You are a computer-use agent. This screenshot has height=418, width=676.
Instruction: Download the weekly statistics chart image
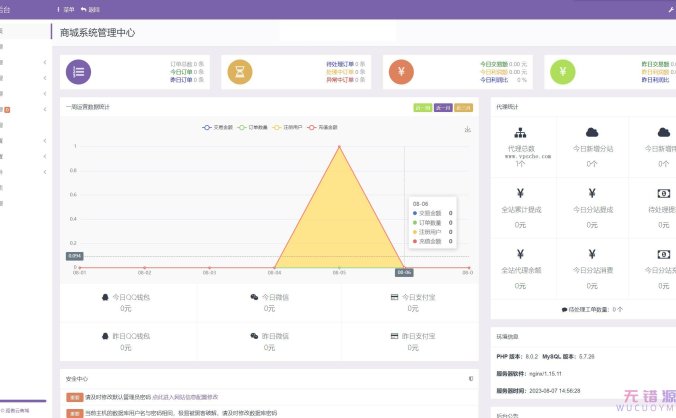tap(467, 129)
